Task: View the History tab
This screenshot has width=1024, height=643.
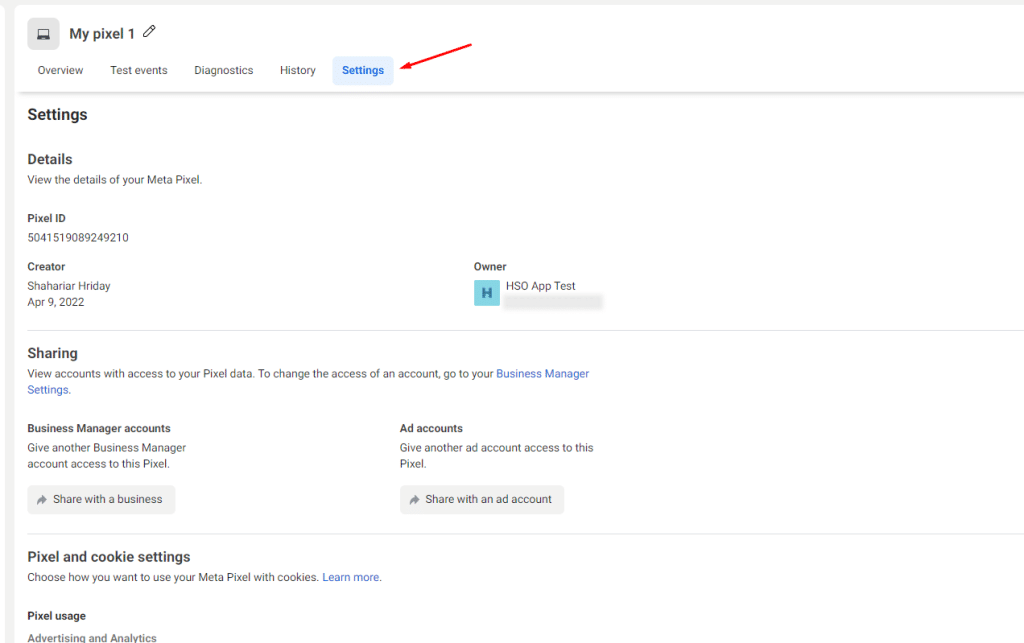Action: (297, 70)
